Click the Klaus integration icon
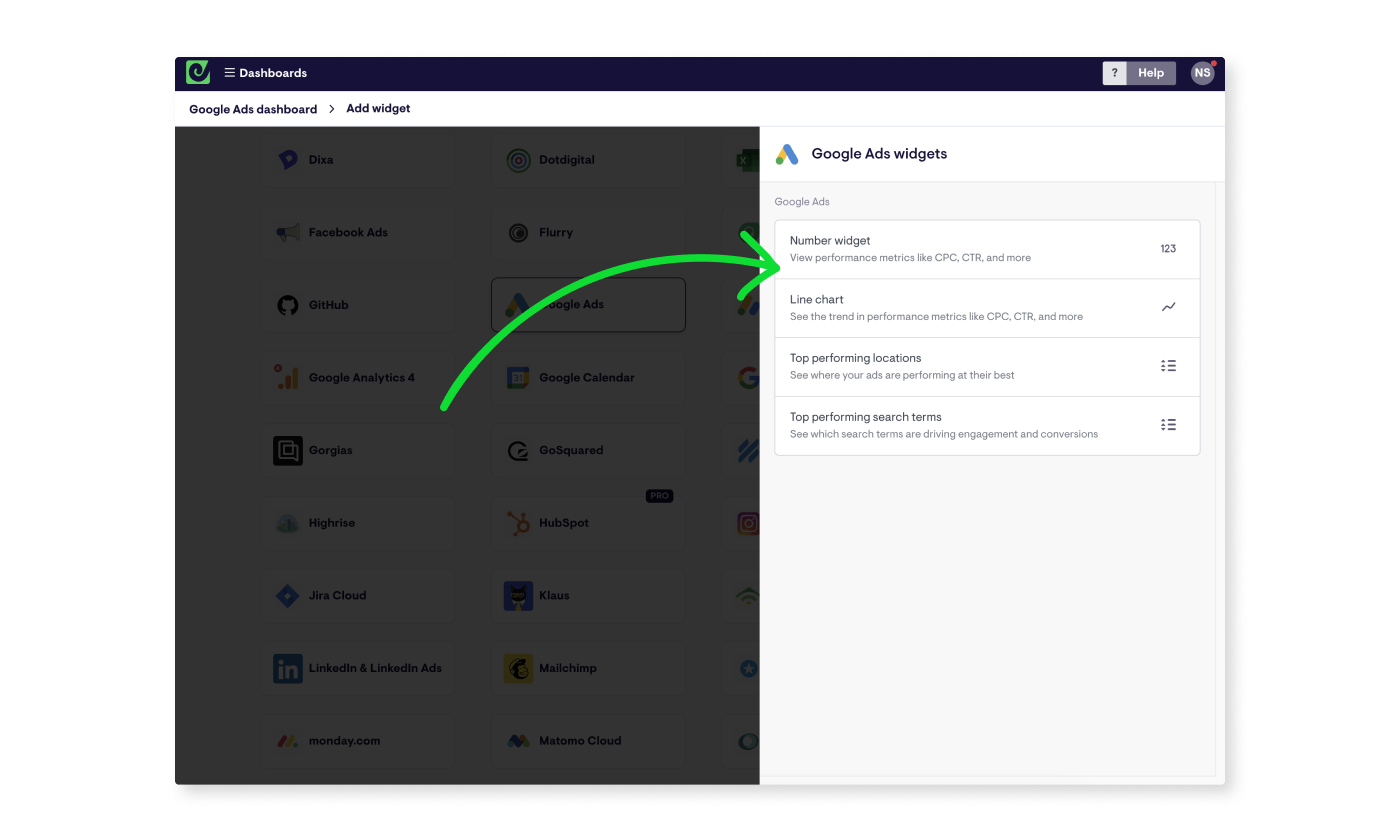Image resolution: width=1400 pixels, height=840 pixels. point(518,596)
